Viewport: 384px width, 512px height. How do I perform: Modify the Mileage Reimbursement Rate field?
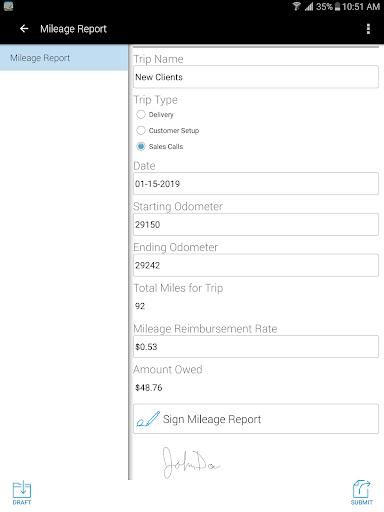pyautogui.click(x=256, y=347)
